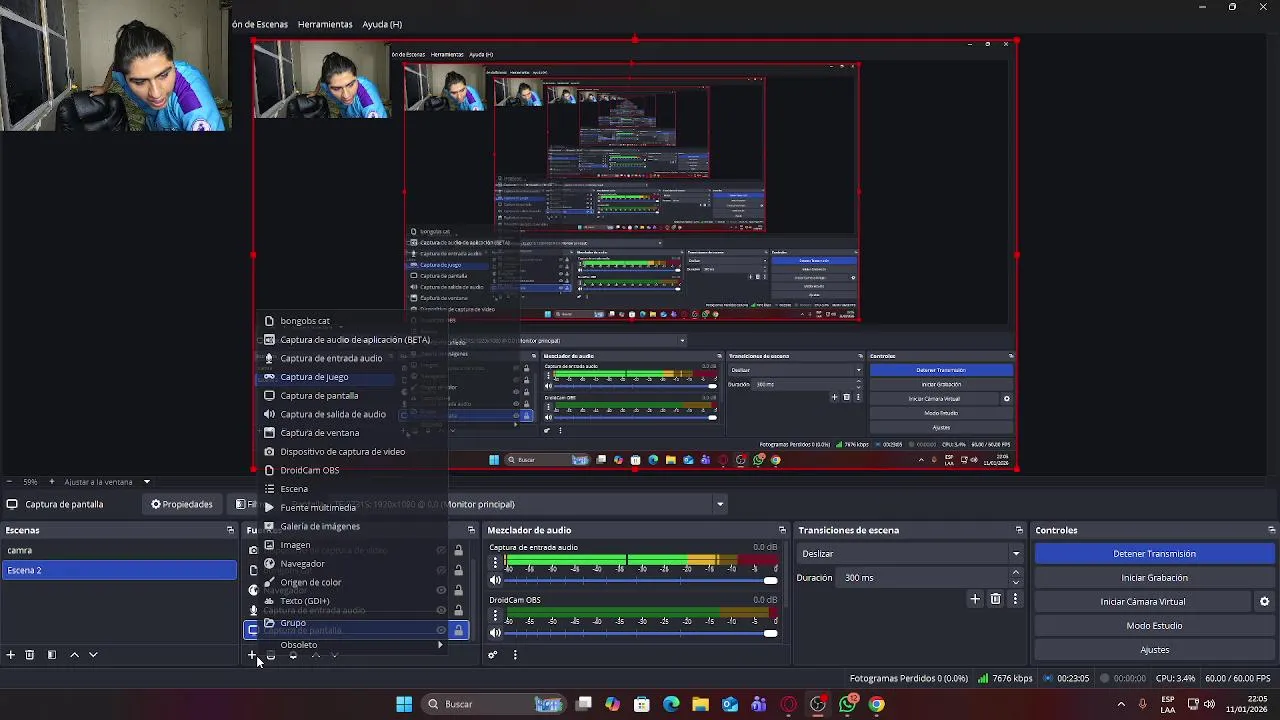Open Captura de entrada audio three-dot options
This screenshot has height=720, width=1280.
click(x=495, y=562)
